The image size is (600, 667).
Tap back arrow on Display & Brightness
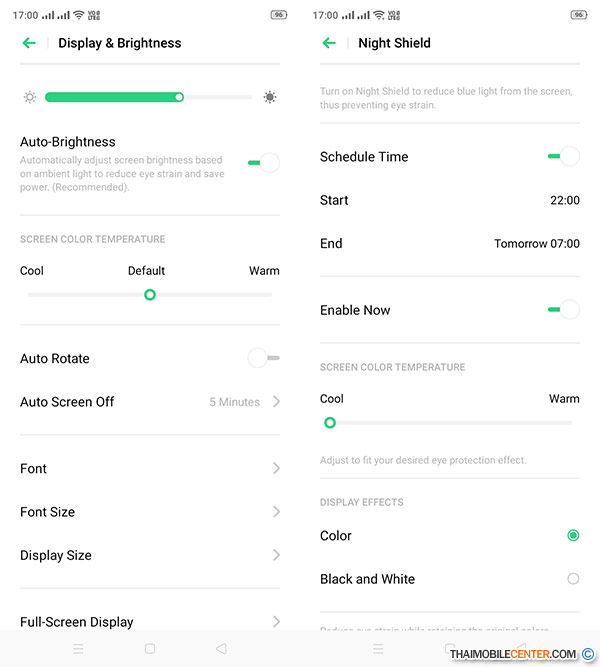pos(29,43)
